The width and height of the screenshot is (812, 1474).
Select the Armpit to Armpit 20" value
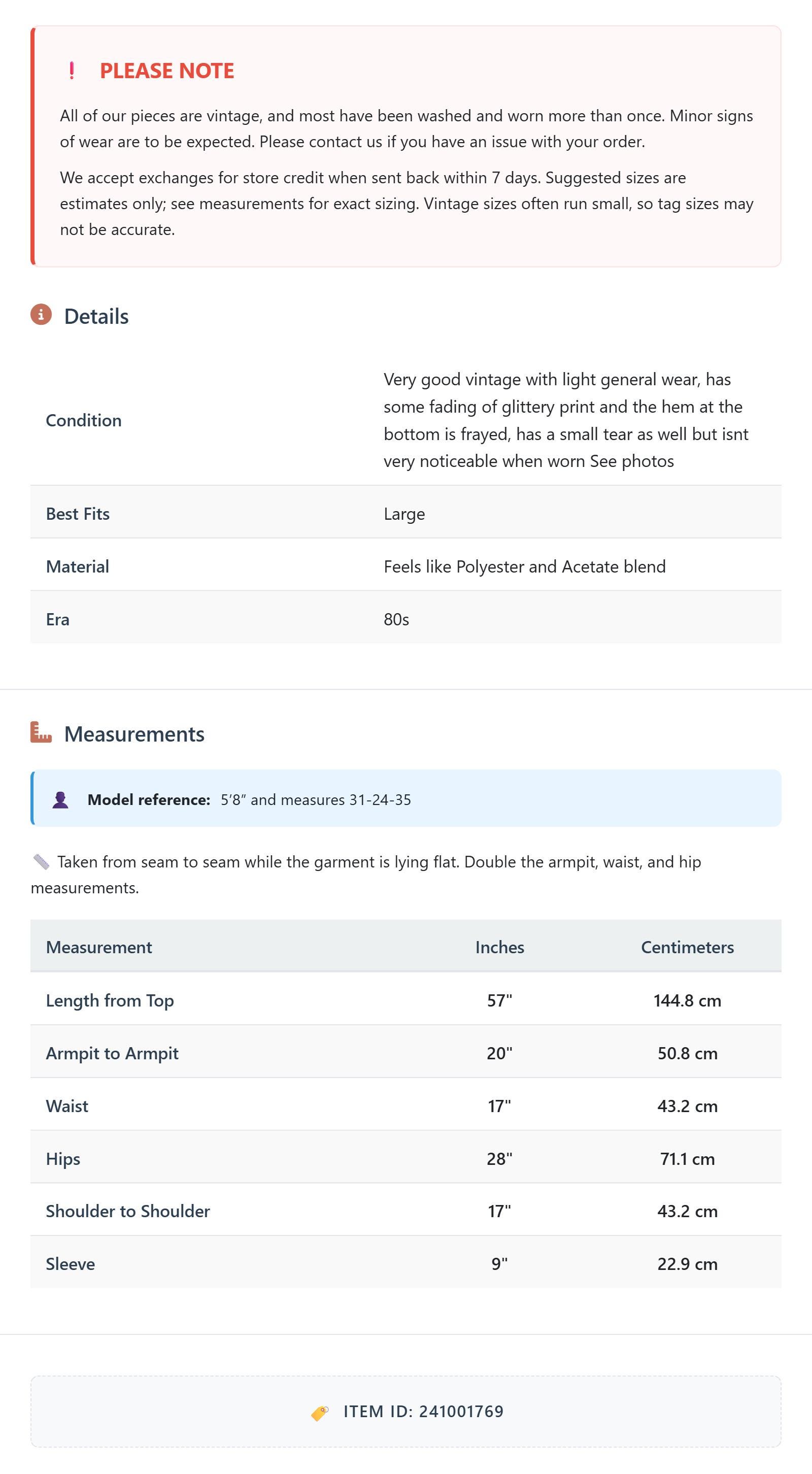[x=499, y=1053]
